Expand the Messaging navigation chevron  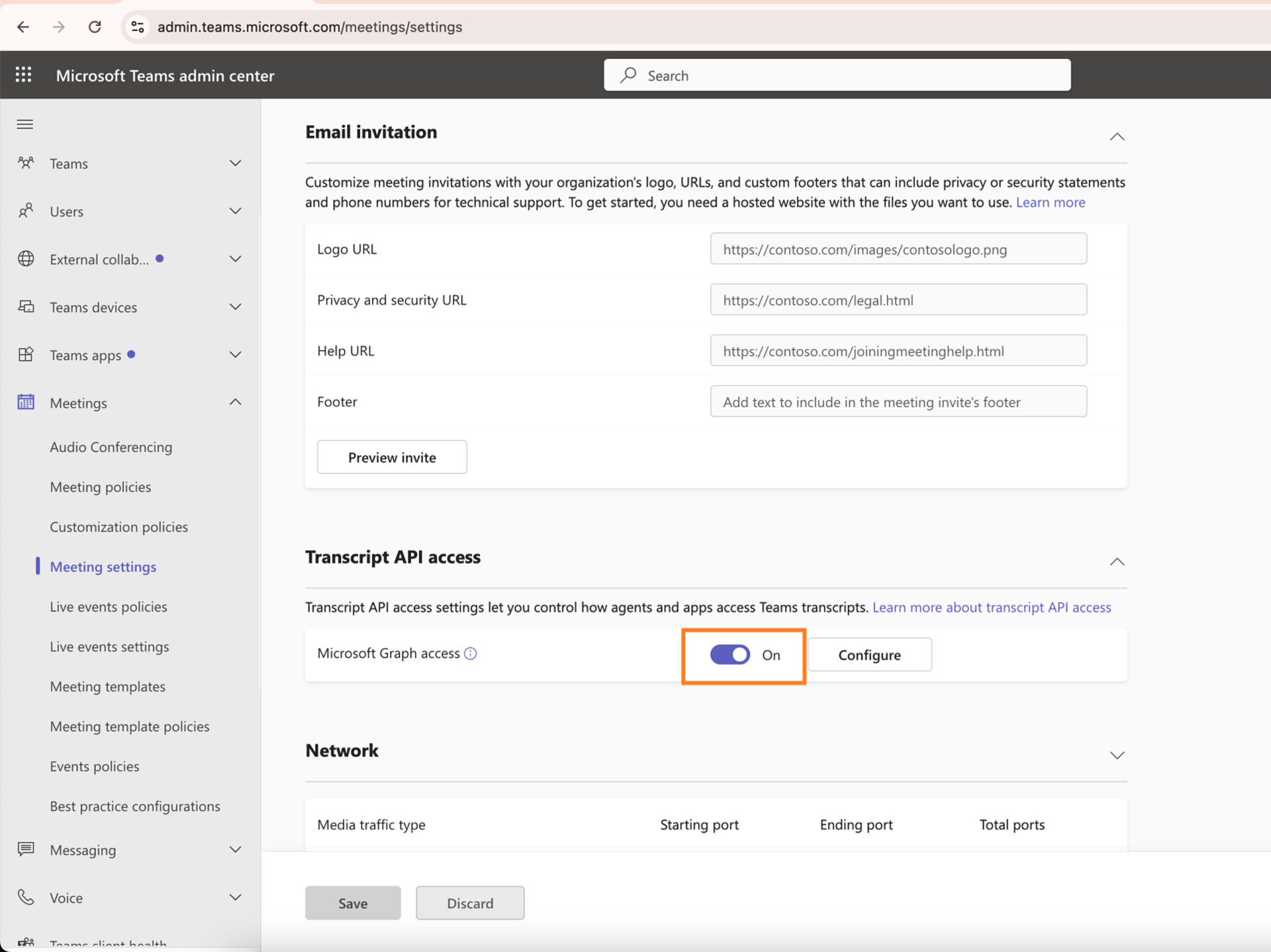(x=235, y=849)
